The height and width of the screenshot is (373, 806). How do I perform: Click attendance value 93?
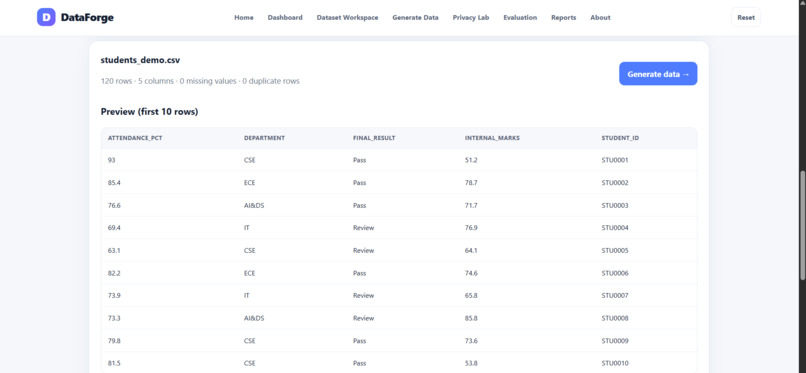112,160
